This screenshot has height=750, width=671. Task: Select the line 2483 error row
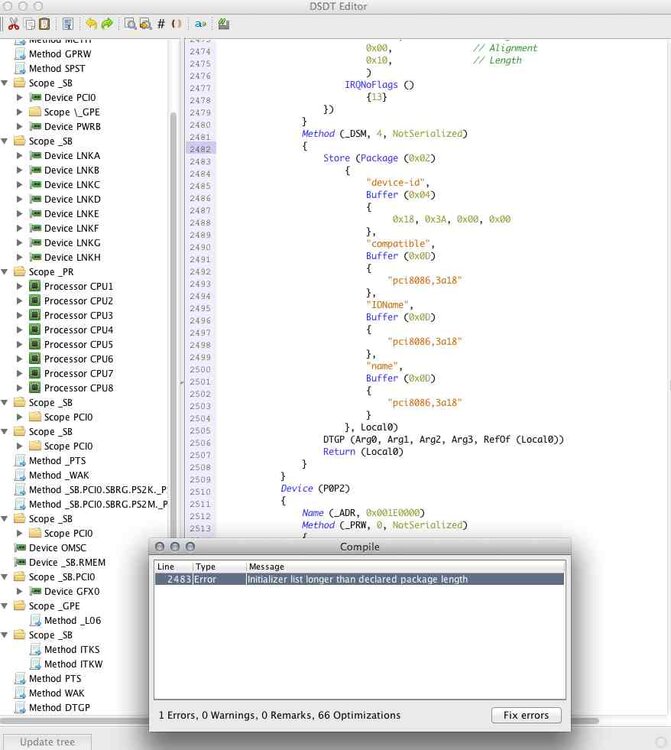click(x=358, y=579)
